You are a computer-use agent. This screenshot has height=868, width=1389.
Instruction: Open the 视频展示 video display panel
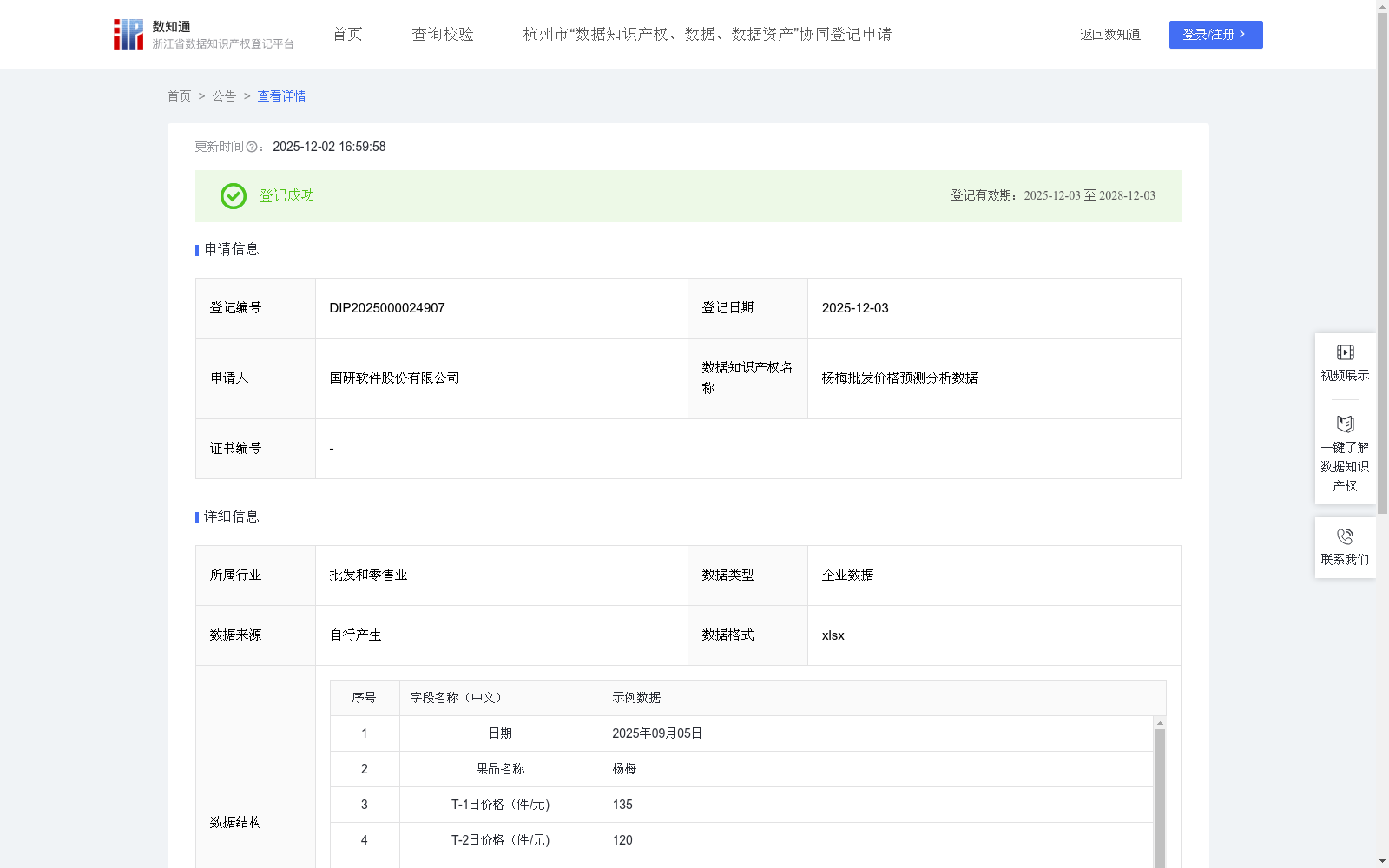(x=1345, y=362)
